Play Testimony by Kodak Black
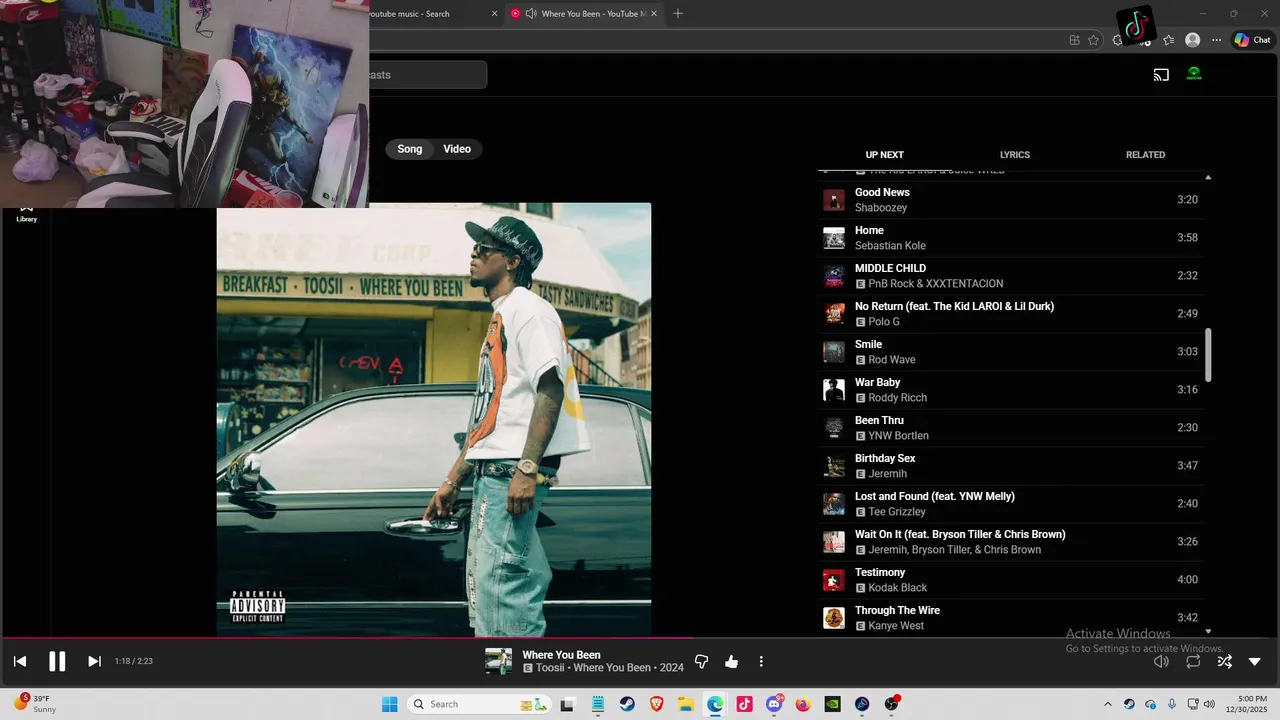Screen dimensions: 1280x720 pos(1011,580)
